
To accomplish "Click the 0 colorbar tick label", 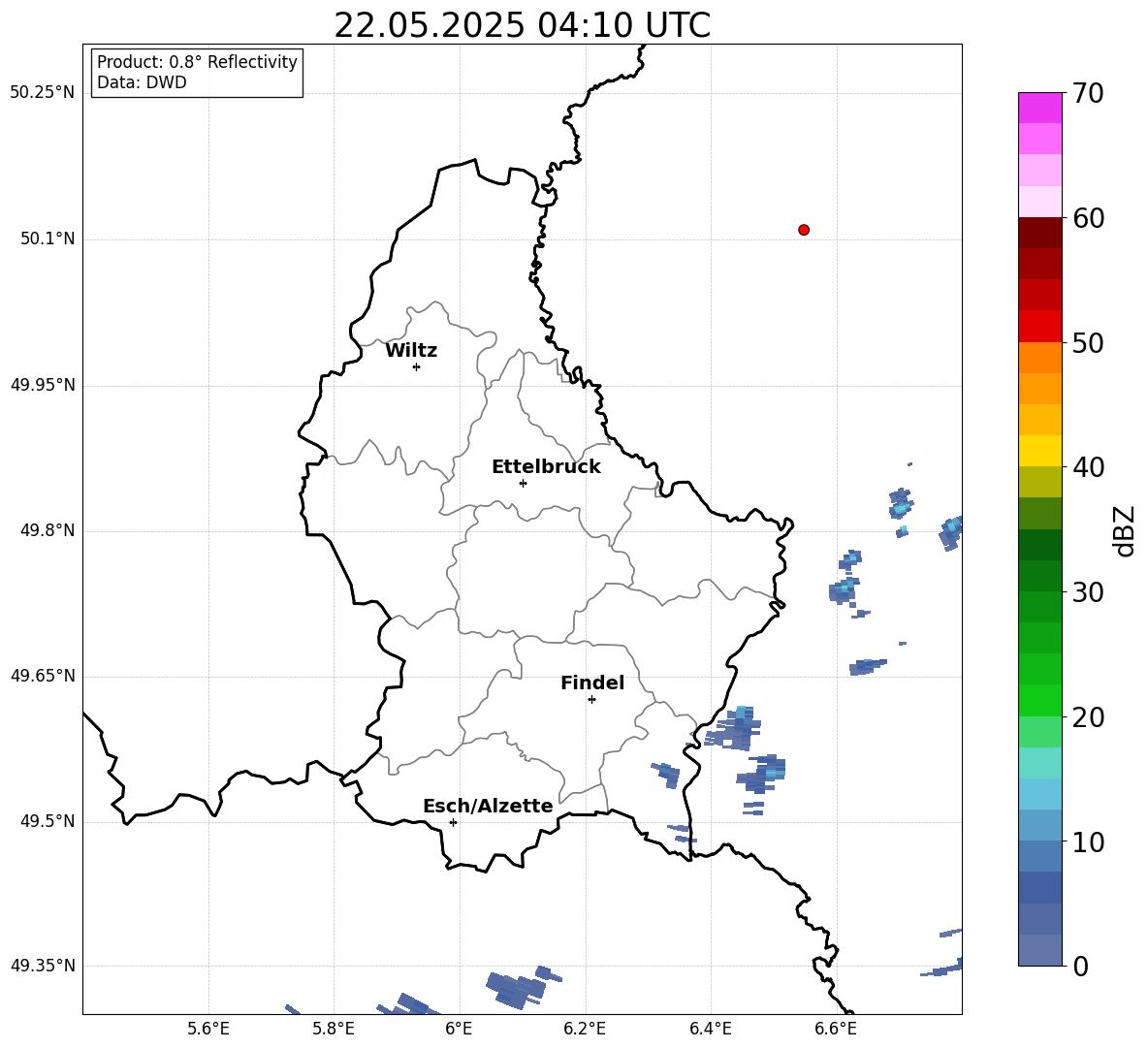I will pyautogui.click(x=1080, y=966).
